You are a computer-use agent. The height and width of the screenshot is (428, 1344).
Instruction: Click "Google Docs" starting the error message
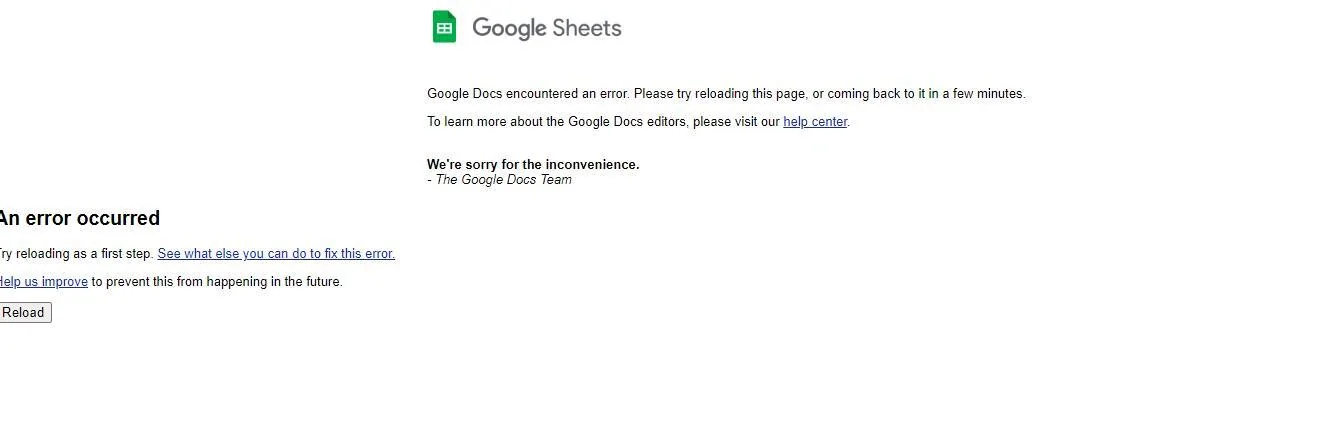coord(465,94)
